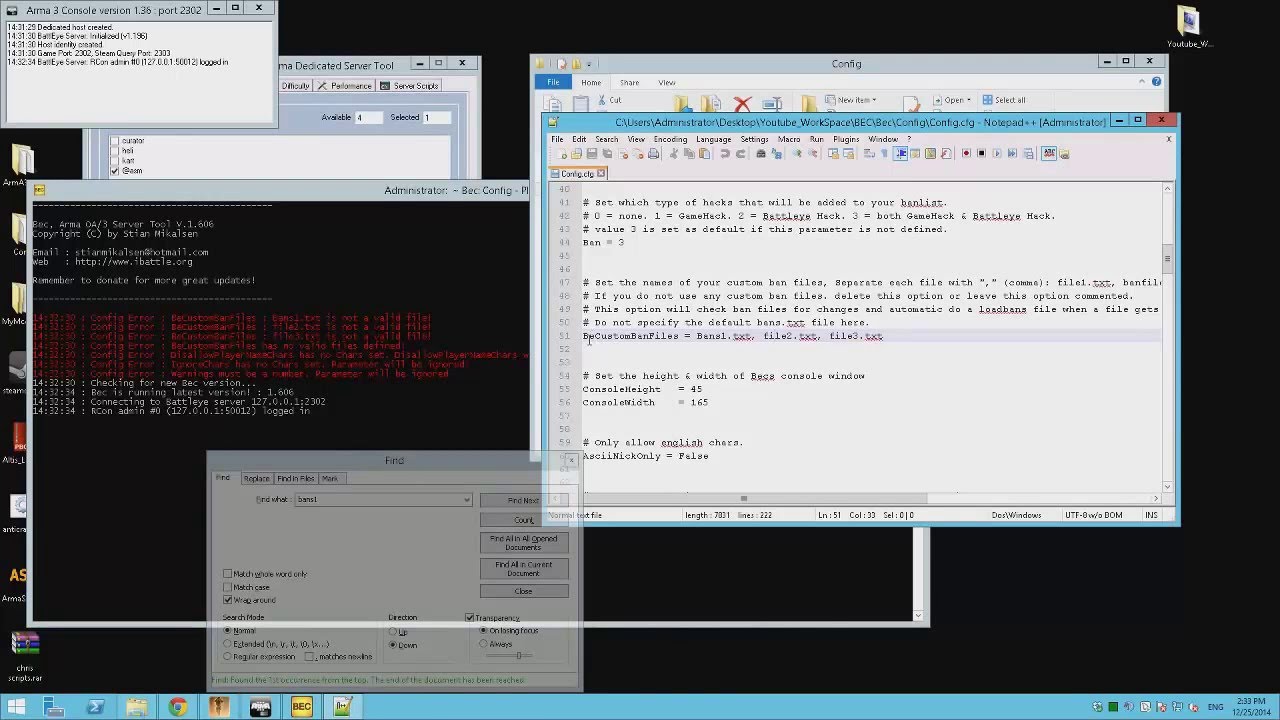Click the Find binoculars icon in Notepad++
This screenshot has height=720, width=1280.
pos(761,154)
